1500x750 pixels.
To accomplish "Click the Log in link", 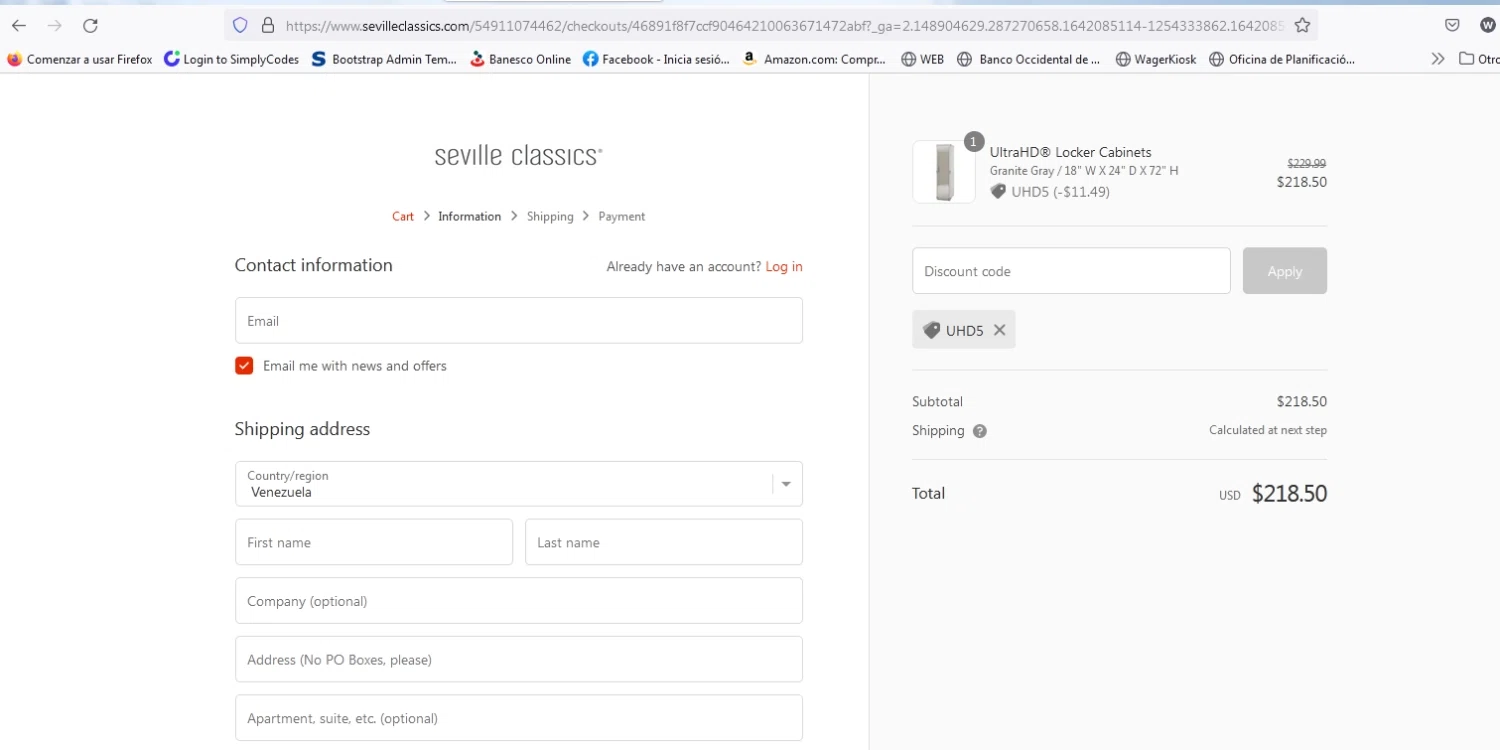I will (x=784, y=266).
